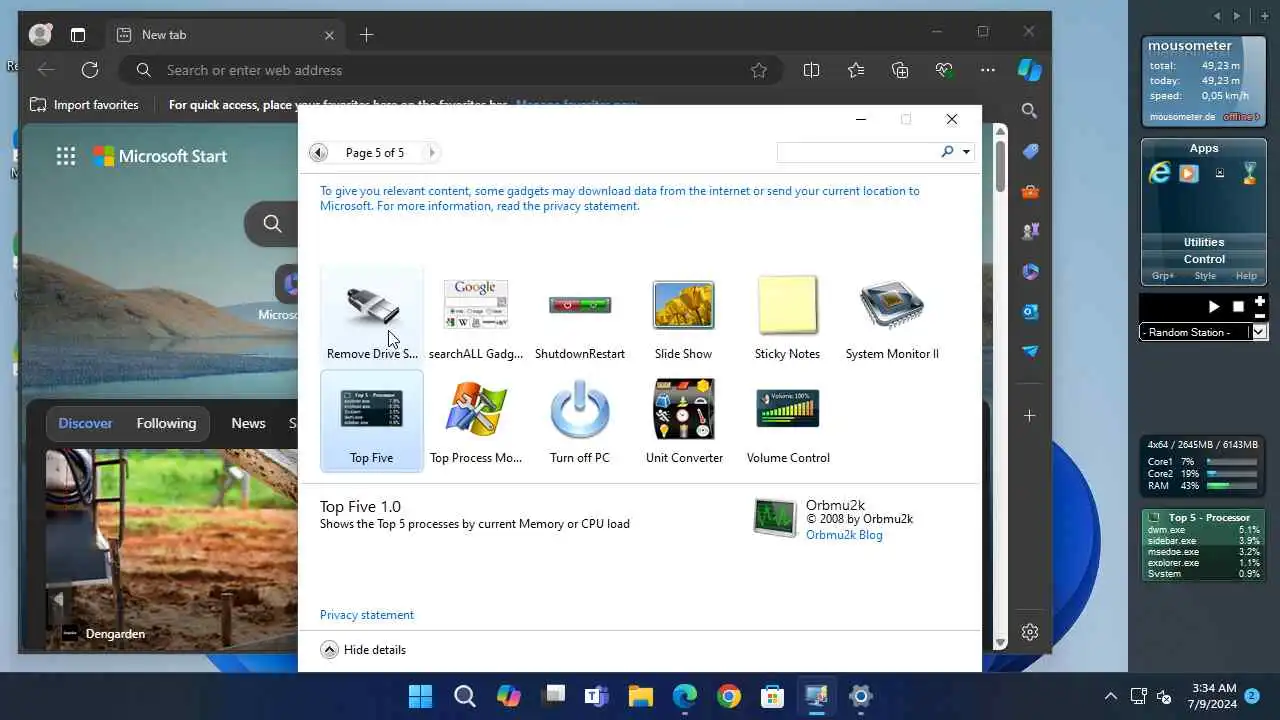
Task: Open Edge Settings and more menu
Action: [988, 70]
